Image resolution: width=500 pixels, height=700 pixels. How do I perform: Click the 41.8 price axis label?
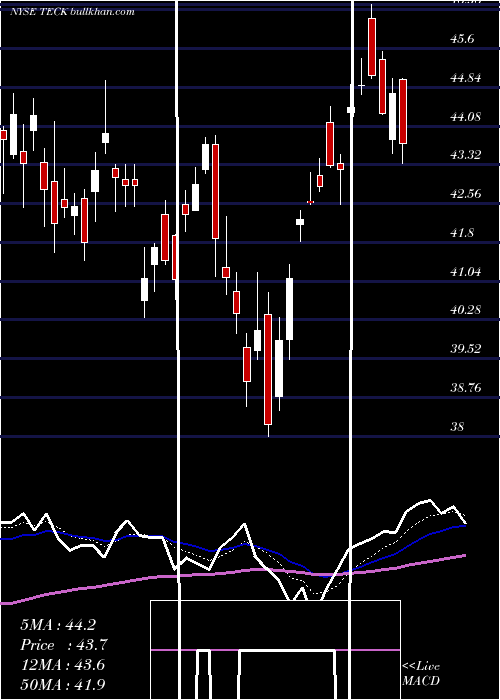pyautogui.click(x=462, y=233)
